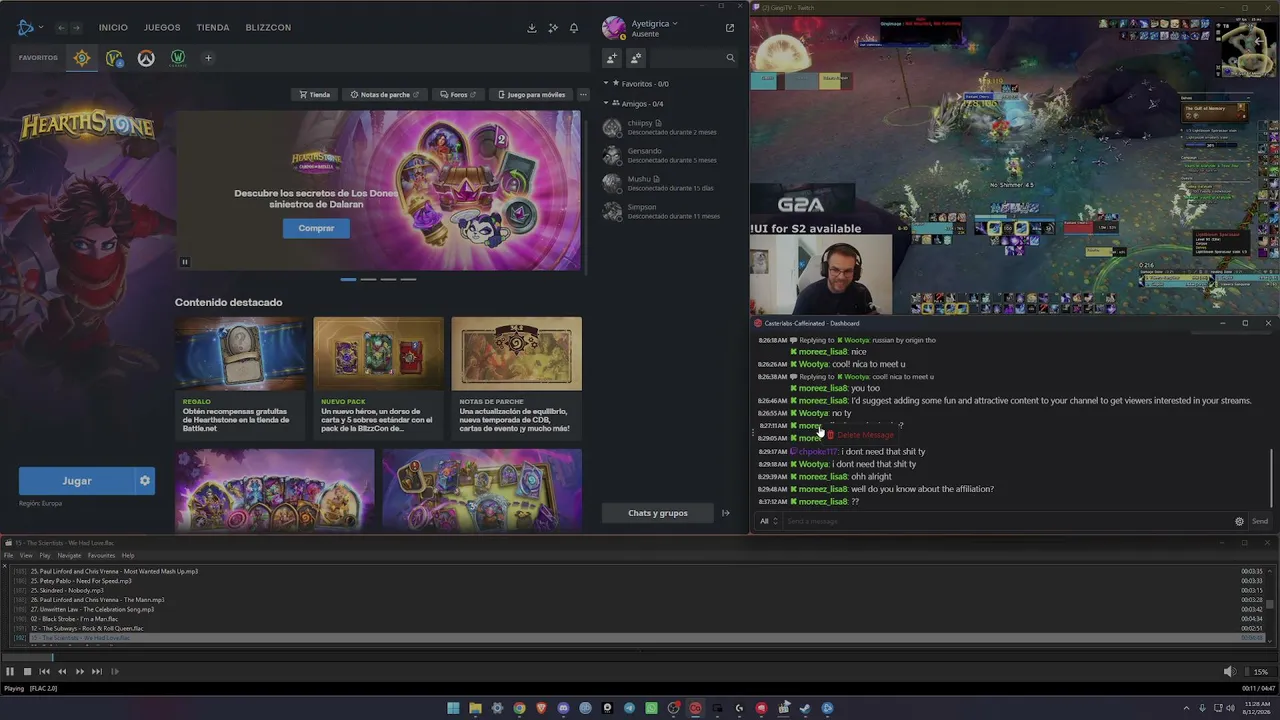Open Hearthstone Foros link
The width and height of the screenshot is (1280, 720).
[457, 95]
